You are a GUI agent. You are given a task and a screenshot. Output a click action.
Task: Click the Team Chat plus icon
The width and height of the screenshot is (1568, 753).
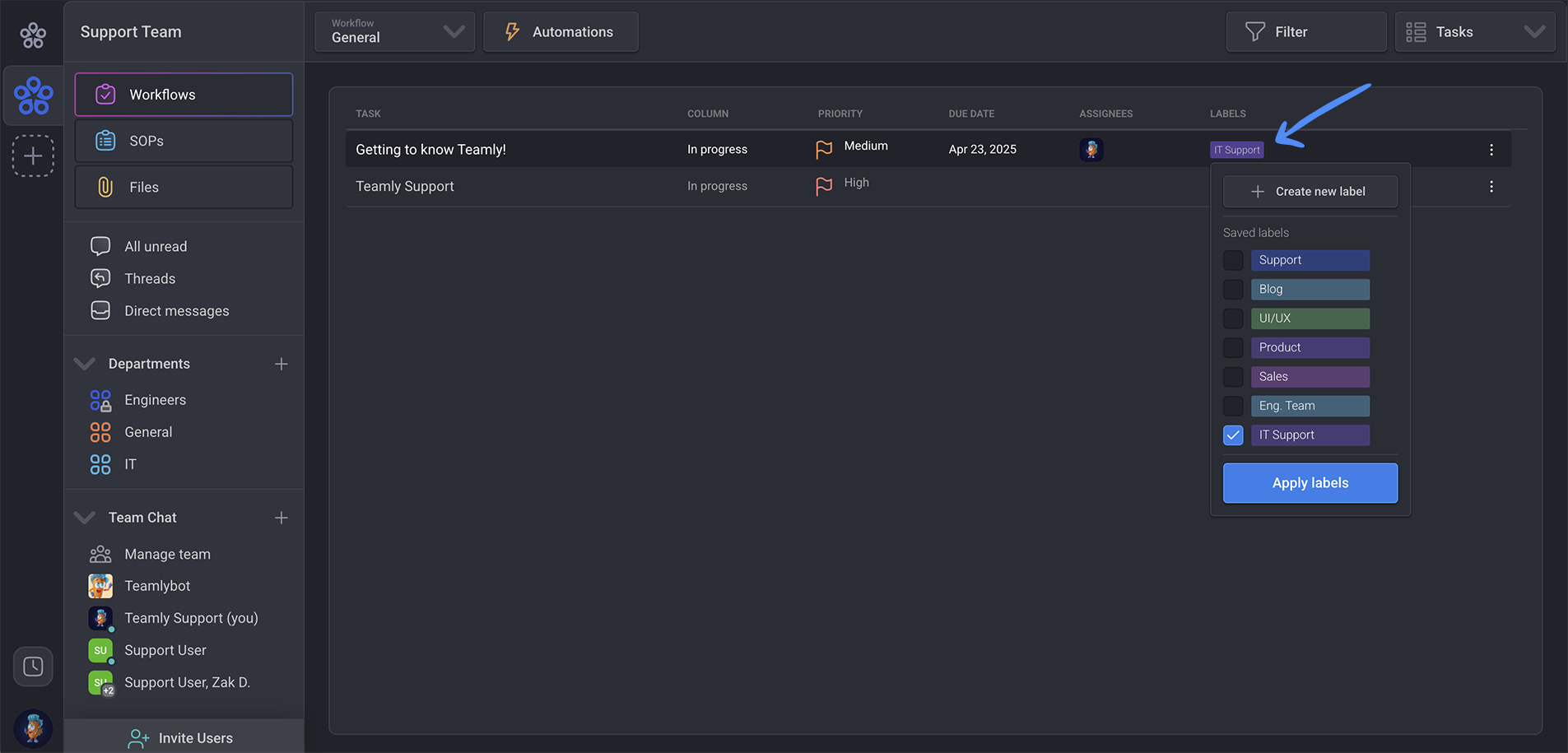point(281,518)
